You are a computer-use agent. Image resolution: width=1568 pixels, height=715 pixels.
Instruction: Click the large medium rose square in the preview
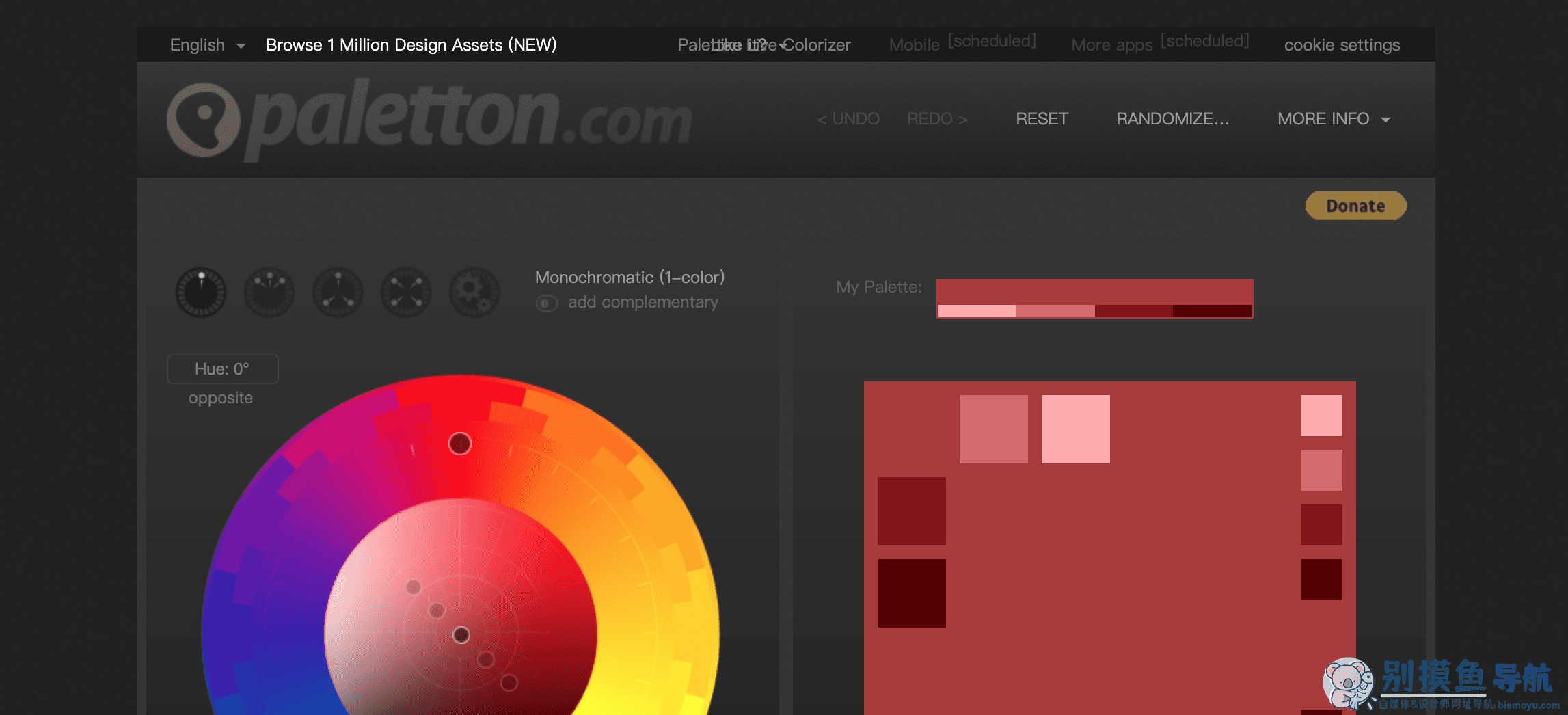point(994,429)
